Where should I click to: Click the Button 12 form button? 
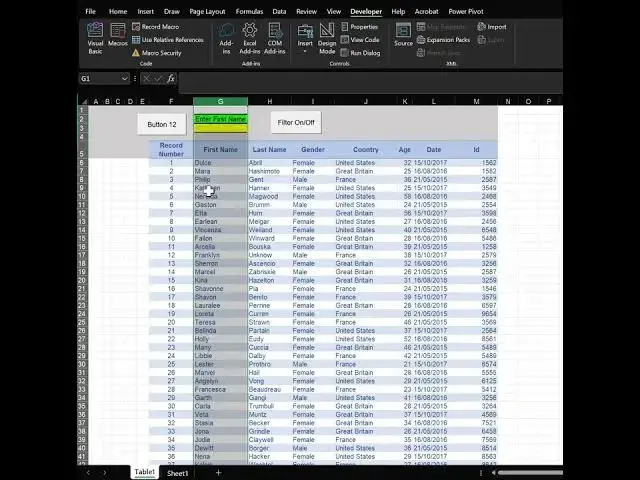click(x=162, y=124)
